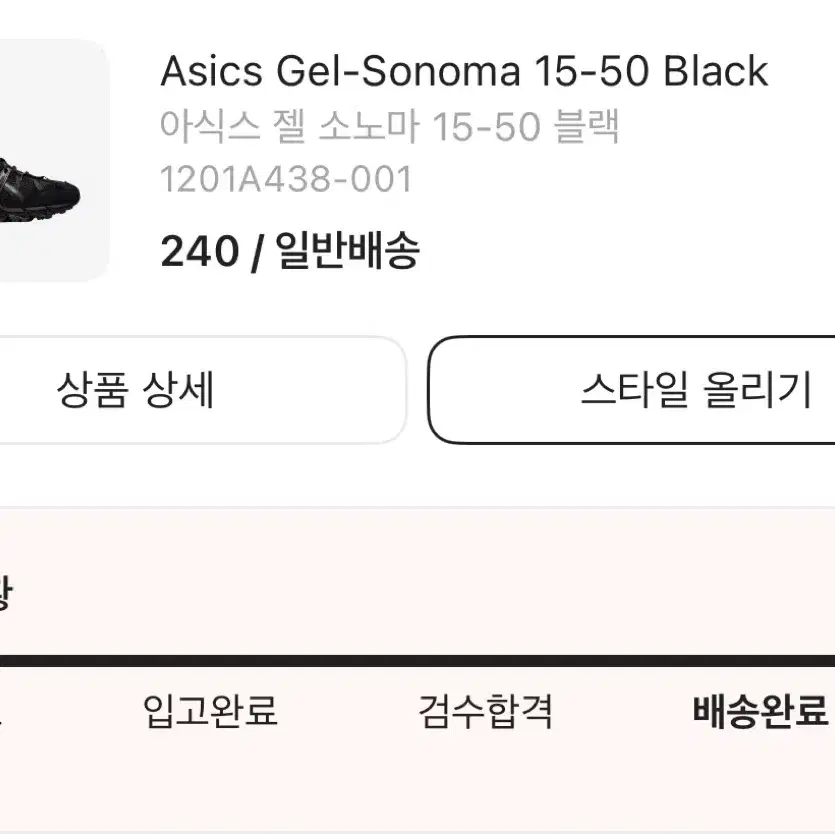Click the black delivery progress bar
The width and height of the screenshot is (835, 835).
pyautogui.click(x=418, y=661)
